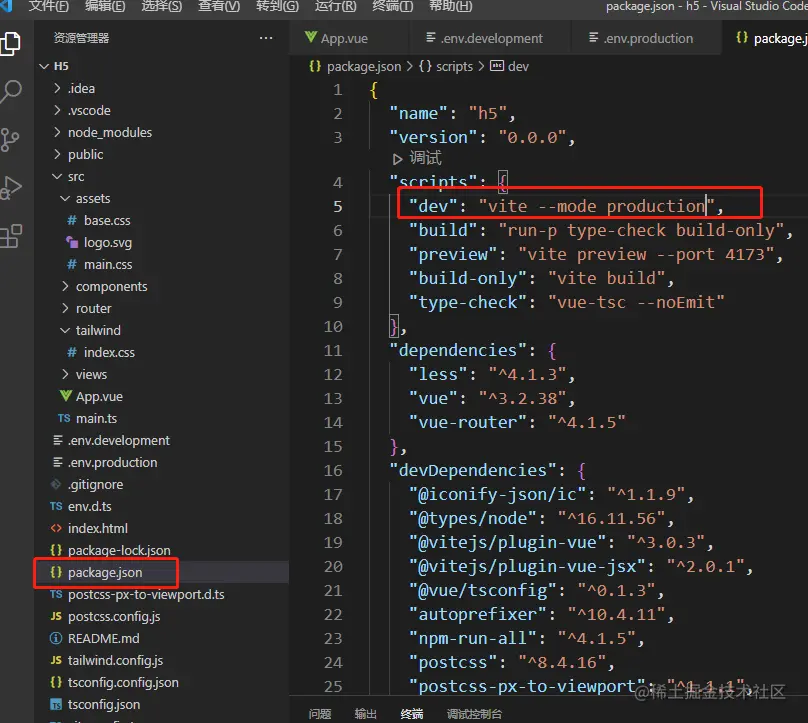Expand the .idea folder
Image resolution: width=808 pixels, height=723 pixels.
[x=57, y=88]
